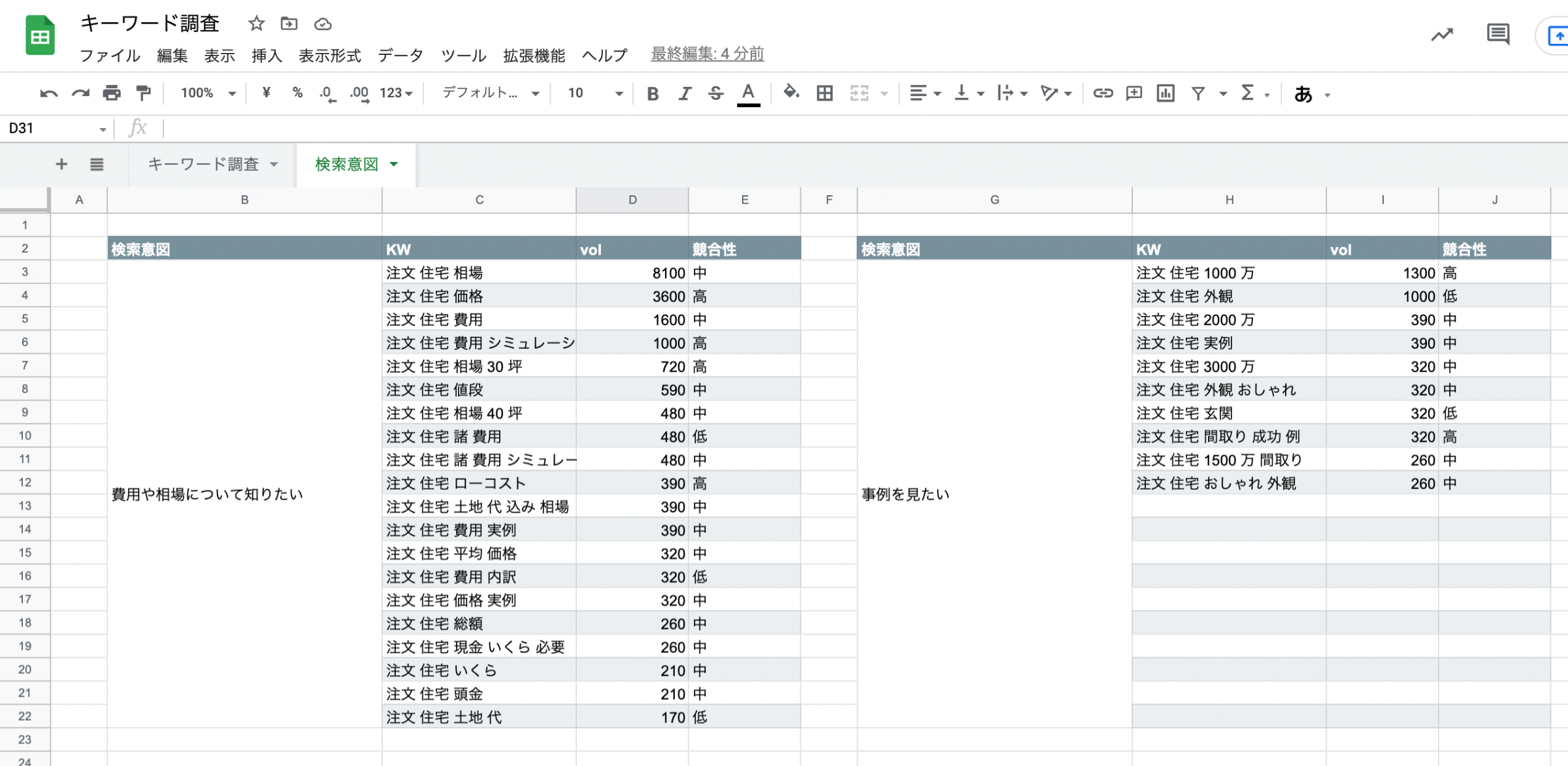Open the fill color bucket
Viewport: 1568px width, 766px height.
pyautogui.click(x=791, y=93)
